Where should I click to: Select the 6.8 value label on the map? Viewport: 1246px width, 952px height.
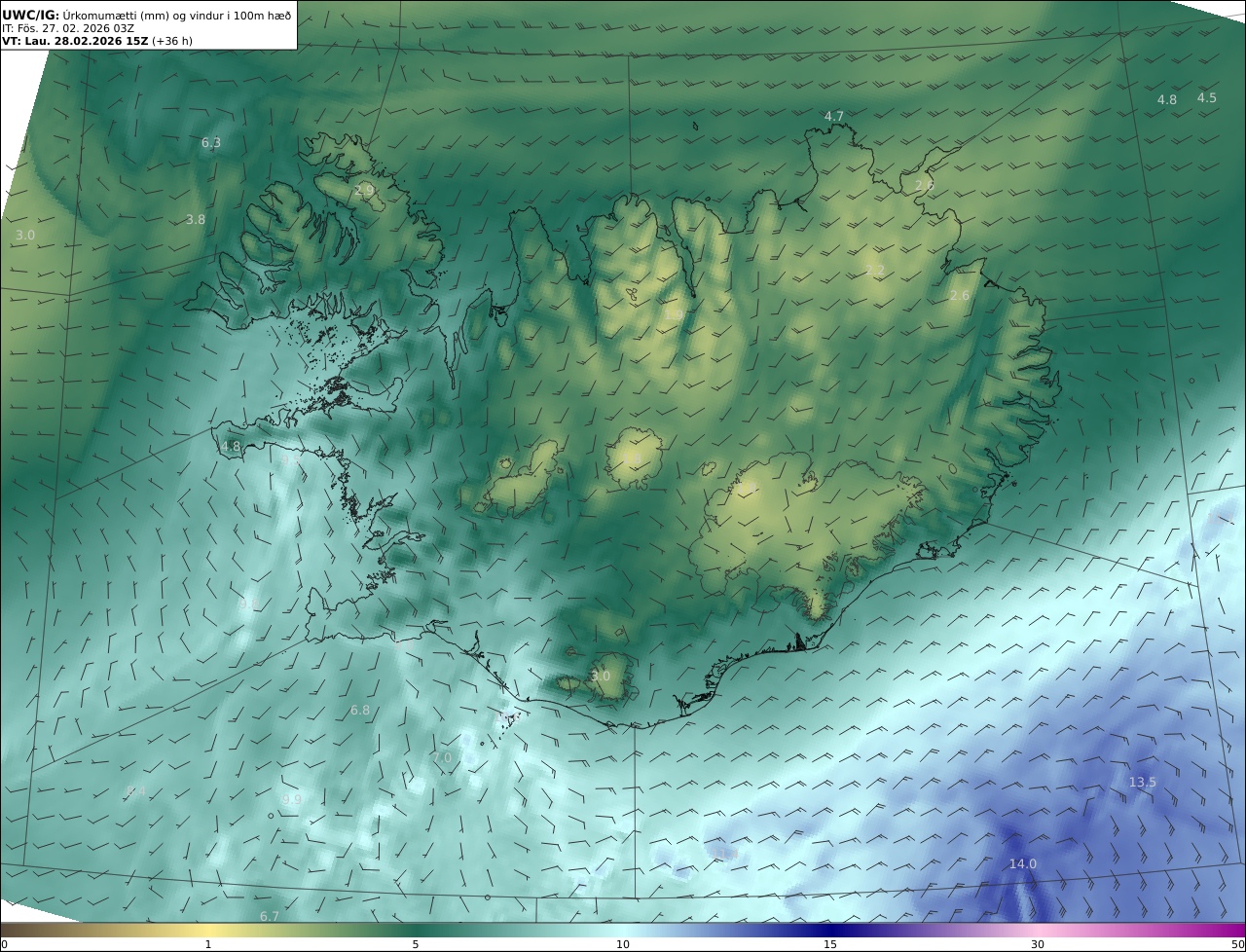360,711
